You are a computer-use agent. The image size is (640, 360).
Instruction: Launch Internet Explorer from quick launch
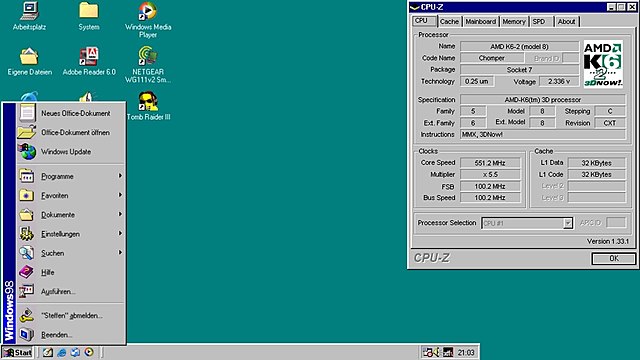(62, 352)
